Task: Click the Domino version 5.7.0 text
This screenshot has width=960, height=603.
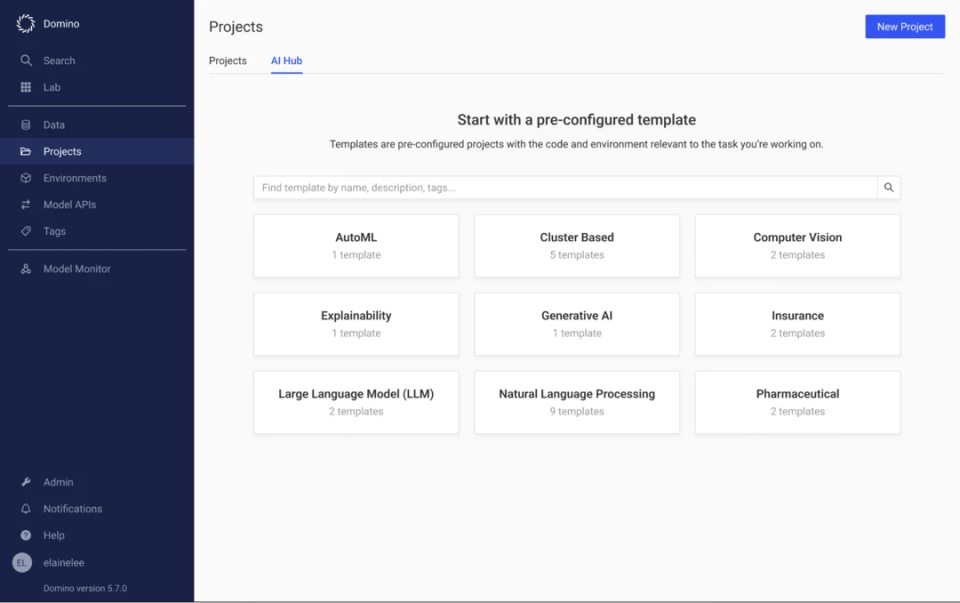Action: tap(85, 588)
